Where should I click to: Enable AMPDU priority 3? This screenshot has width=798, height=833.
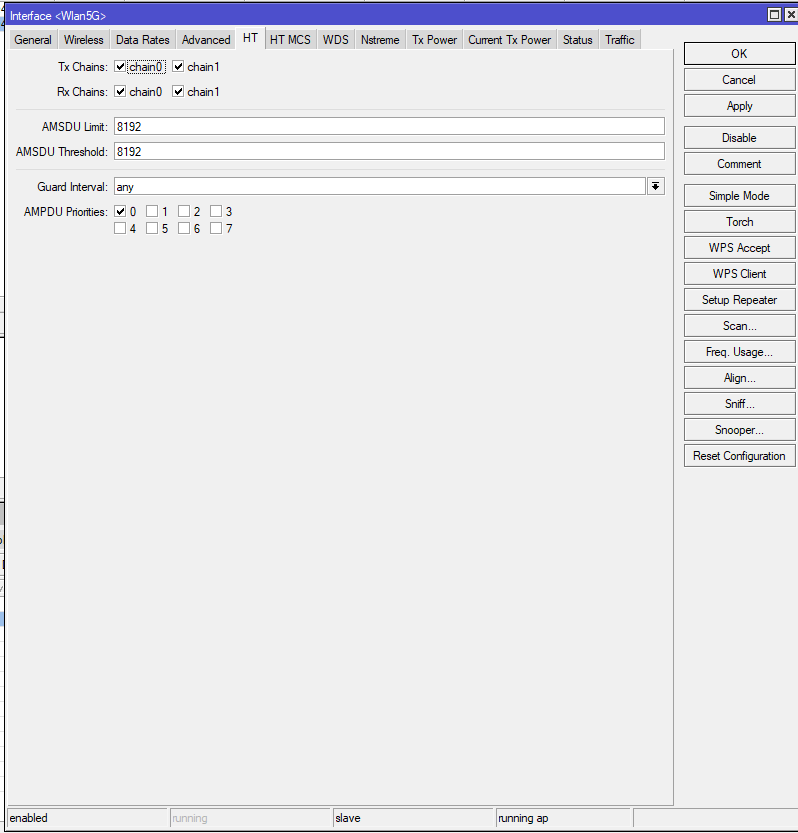pos(216,212)
